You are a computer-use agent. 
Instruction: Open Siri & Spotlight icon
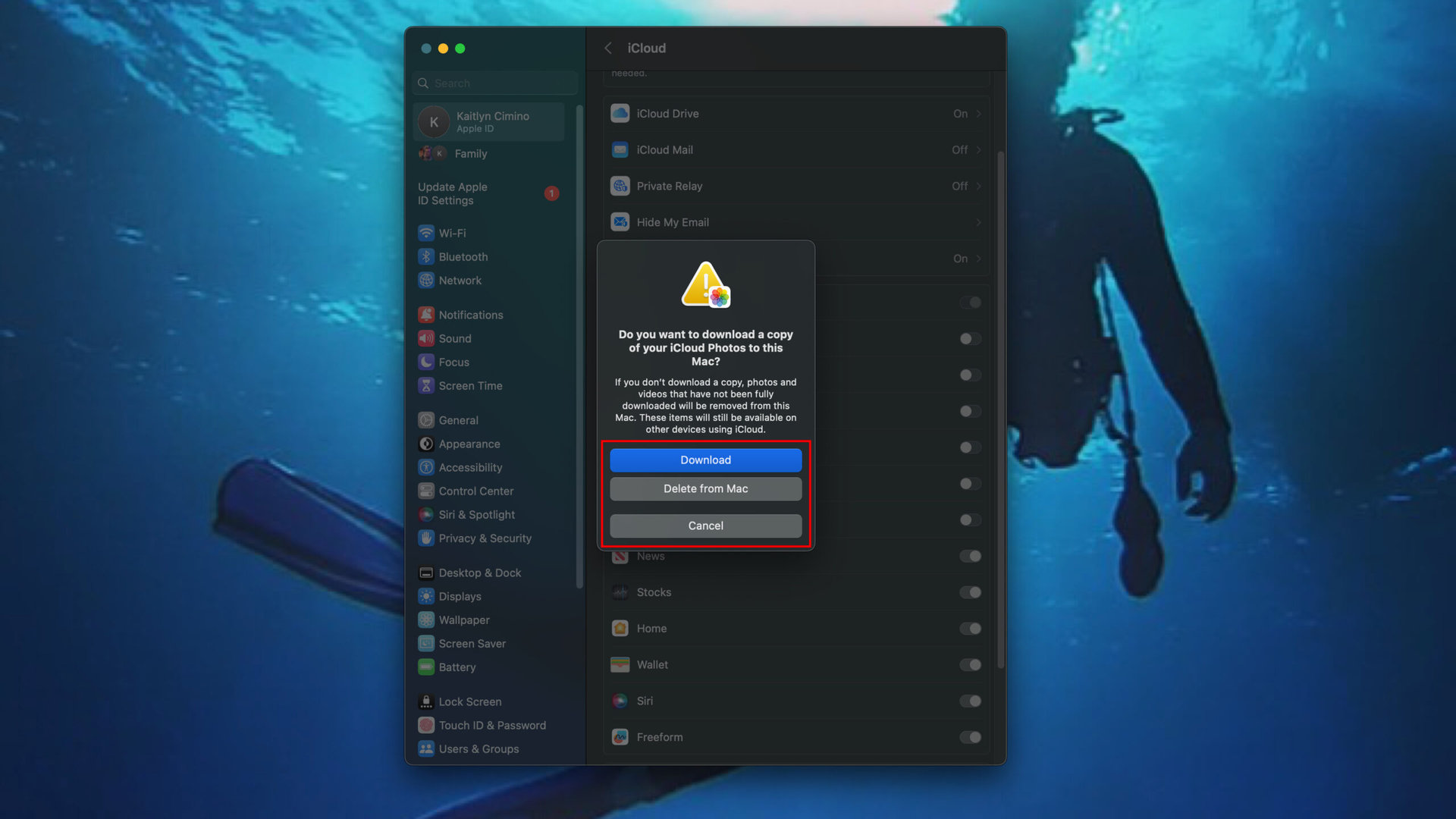(x=426, y=514)
